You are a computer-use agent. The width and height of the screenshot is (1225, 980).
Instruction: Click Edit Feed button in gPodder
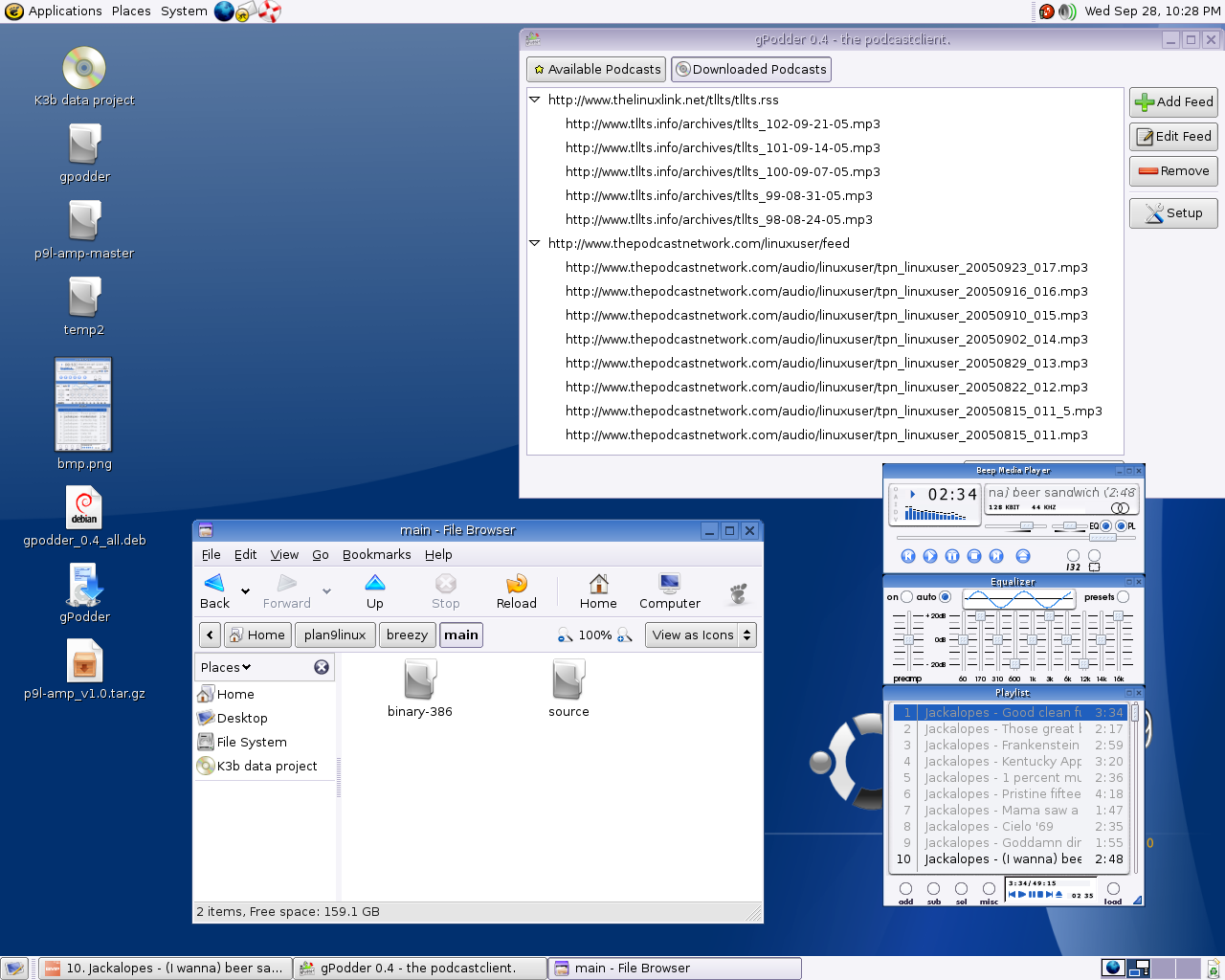tap(1173, 136)
